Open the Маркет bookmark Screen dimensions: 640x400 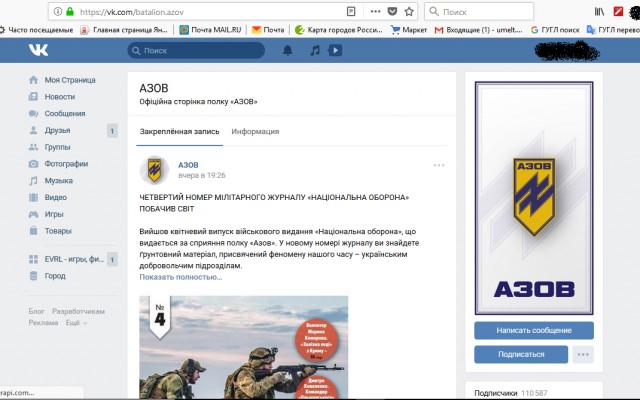point(409,30)
